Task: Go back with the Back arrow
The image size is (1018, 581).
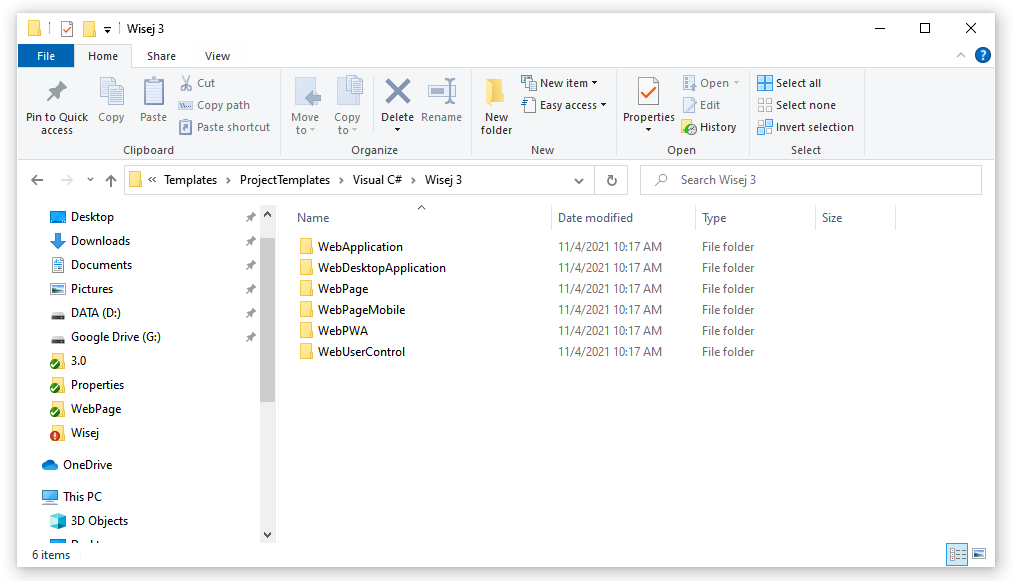Action: [37, 180]
